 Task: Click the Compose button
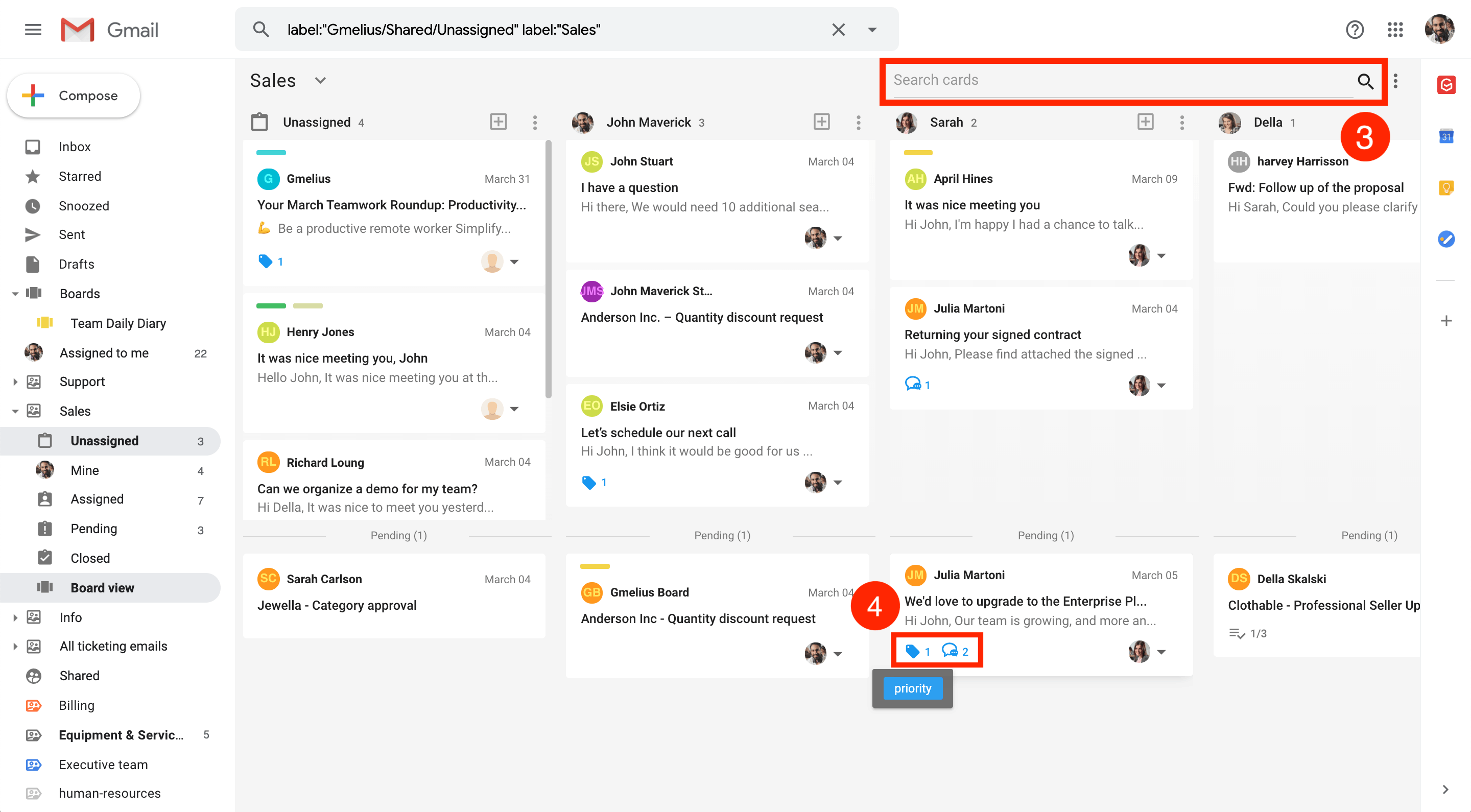point(74,95)
